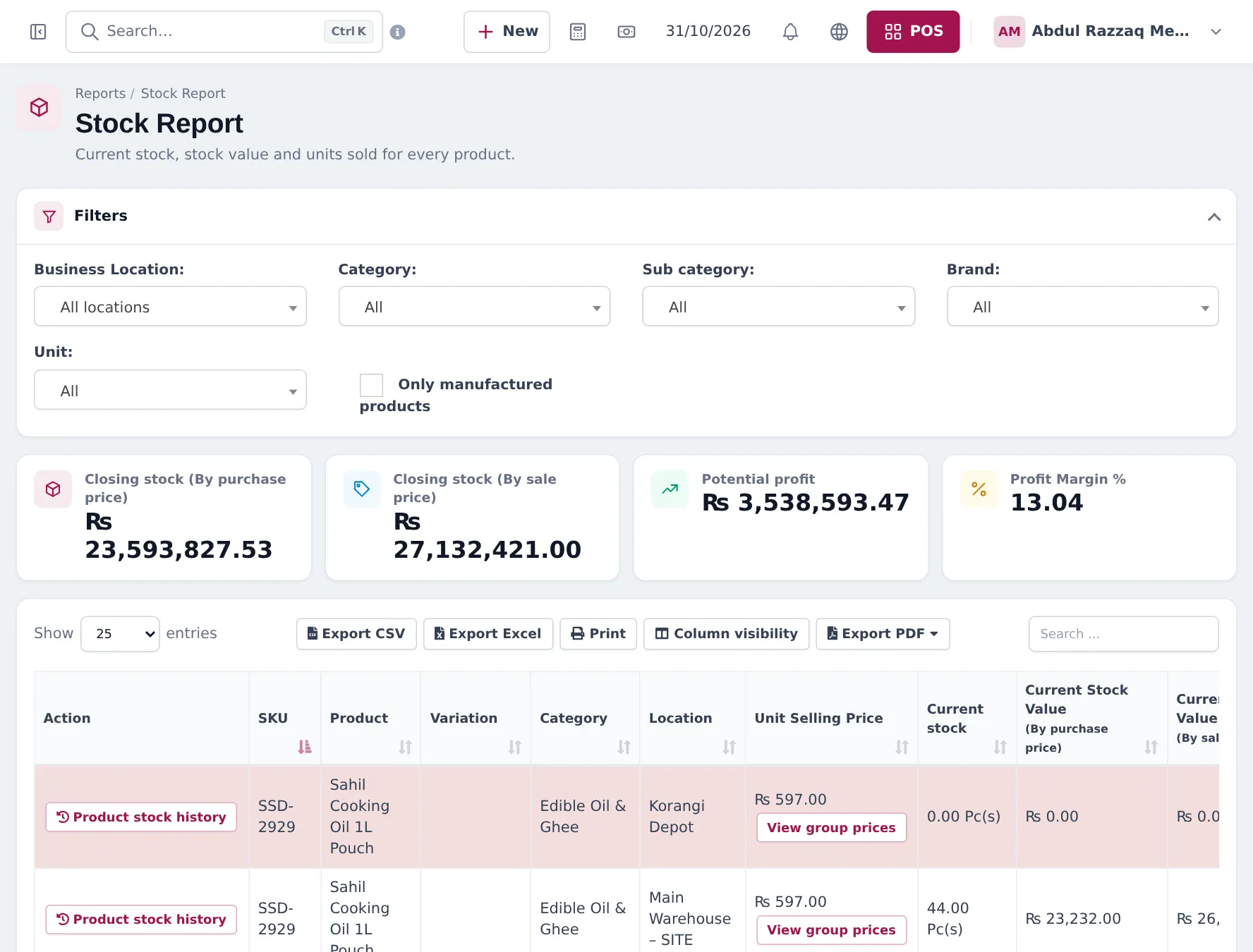
Task: View group prices for Korangi Depot row
Action: [x=831, y=828]
